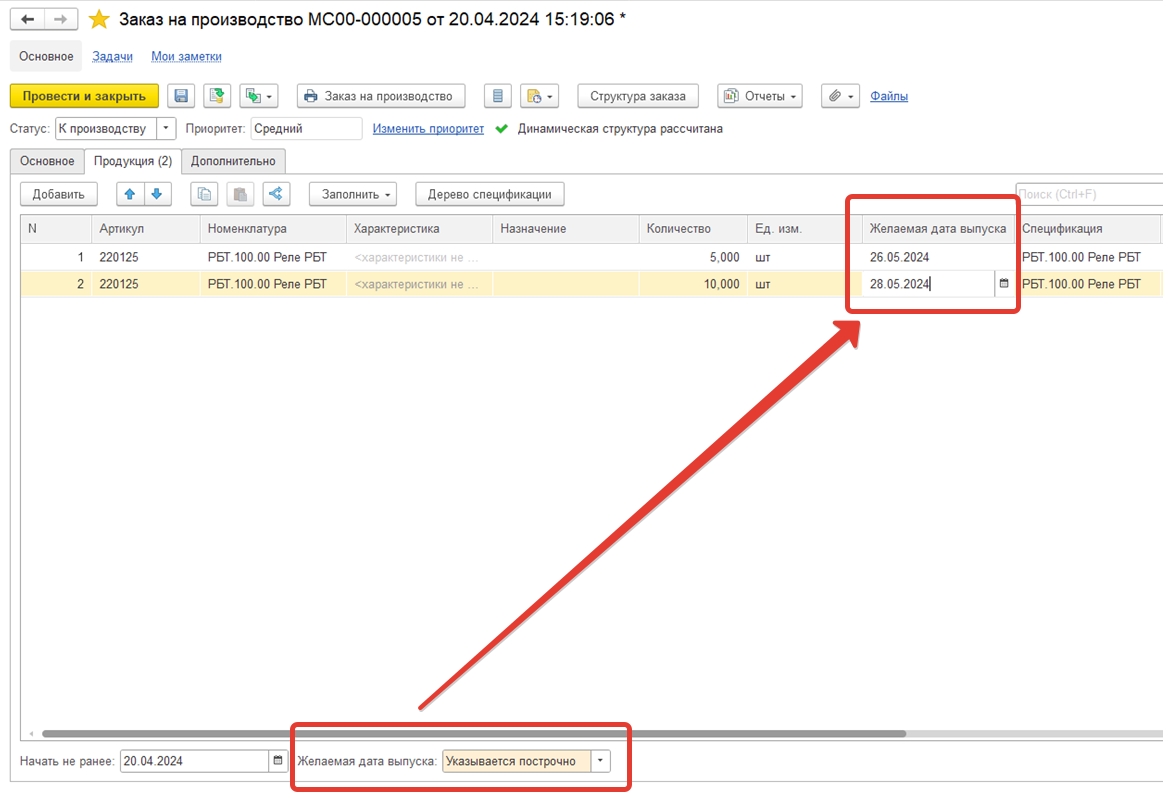This screenshot has height=793, width=1163.
Task: Open the Задачи section
Action: click(x=112, y=56)
